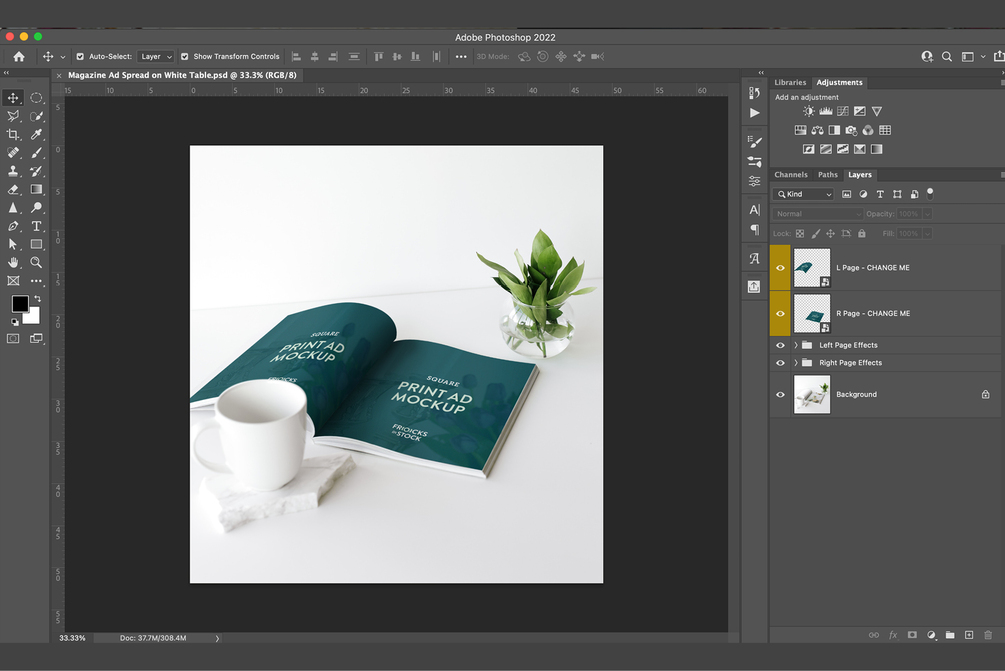Open the Kind filter dropdown
1005x671 pixels.
[803, 194]
